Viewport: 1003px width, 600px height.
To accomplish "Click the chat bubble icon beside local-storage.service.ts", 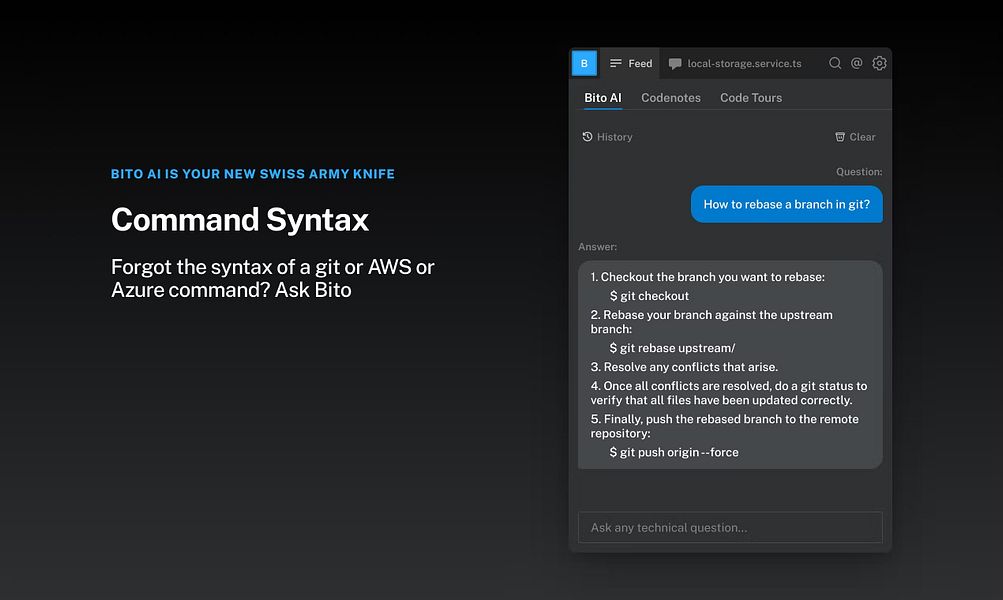I will [x=675, y=63].
